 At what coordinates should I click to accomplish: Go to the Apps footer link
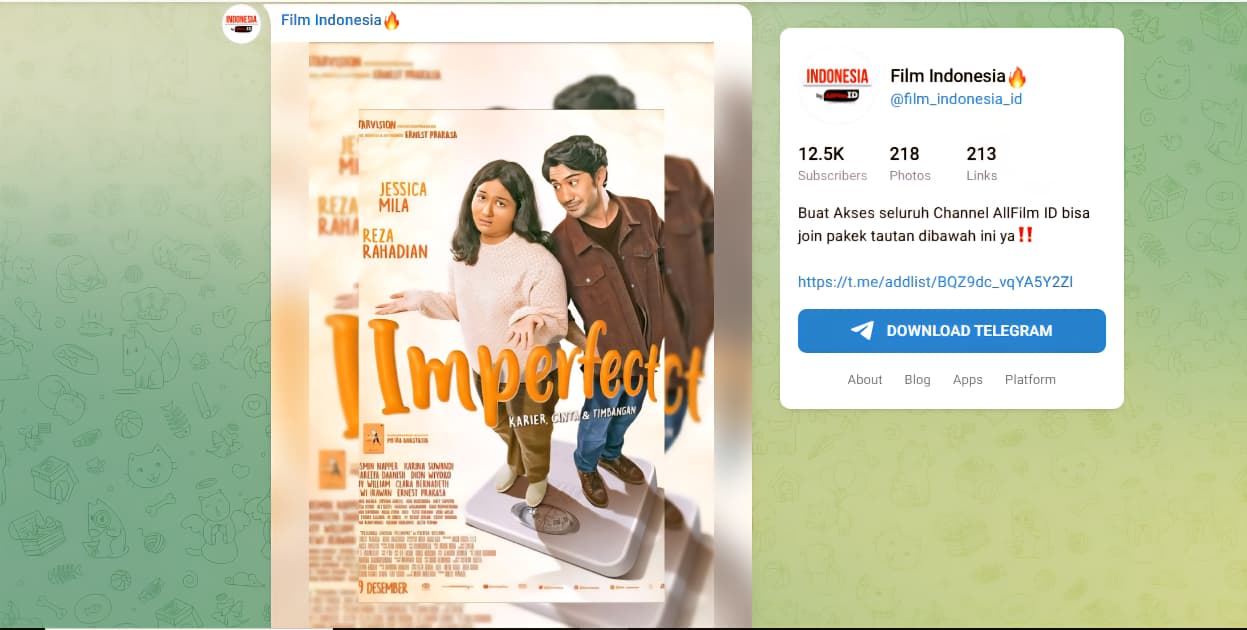click(968, 380)
